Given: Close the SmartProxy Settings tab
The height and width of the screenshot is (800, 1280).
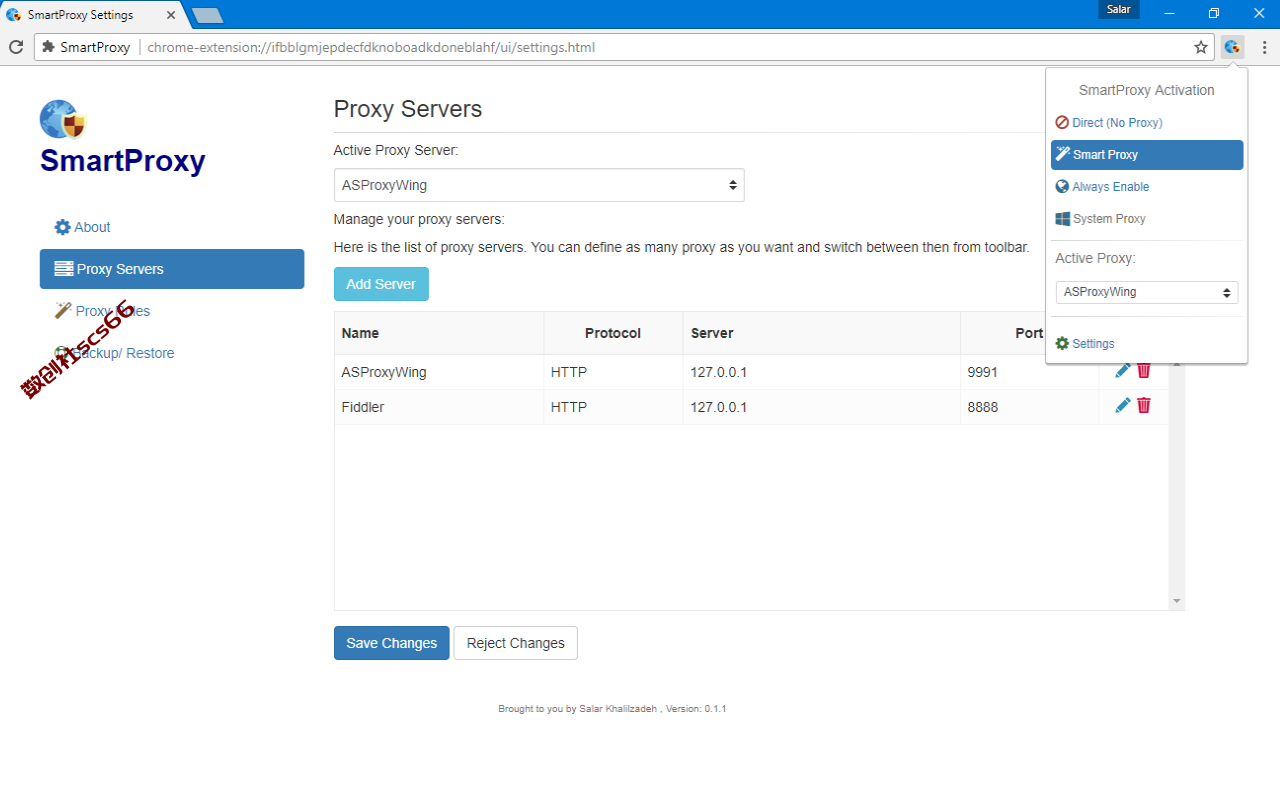Looking at the screenshot, I should pos(171,15).
